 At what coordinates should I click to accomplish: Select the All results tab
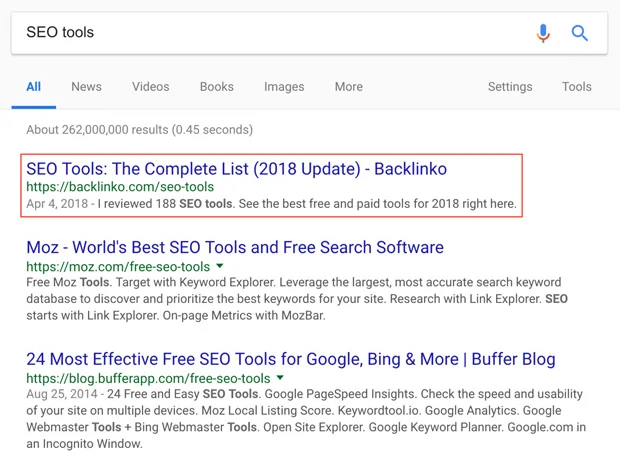34,87
